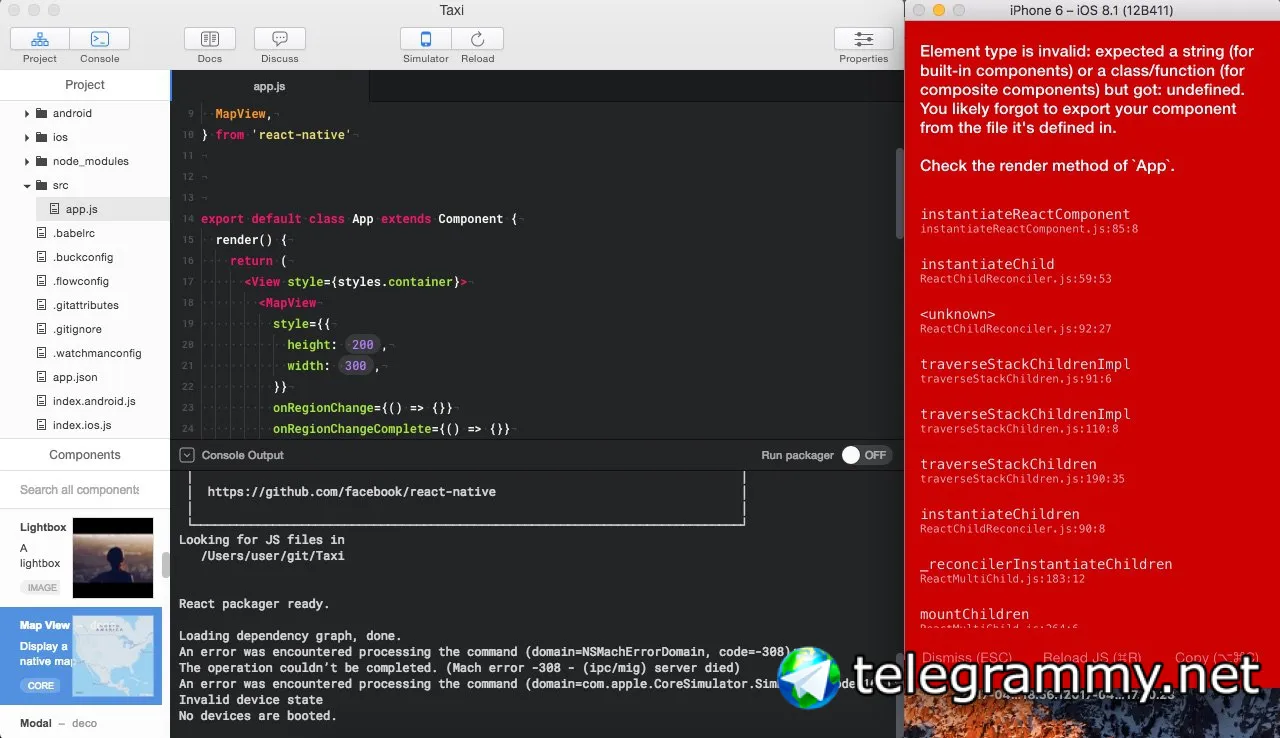Expand the android folder
Viewport: 1280px width, 738px height.
coord(27,114)
